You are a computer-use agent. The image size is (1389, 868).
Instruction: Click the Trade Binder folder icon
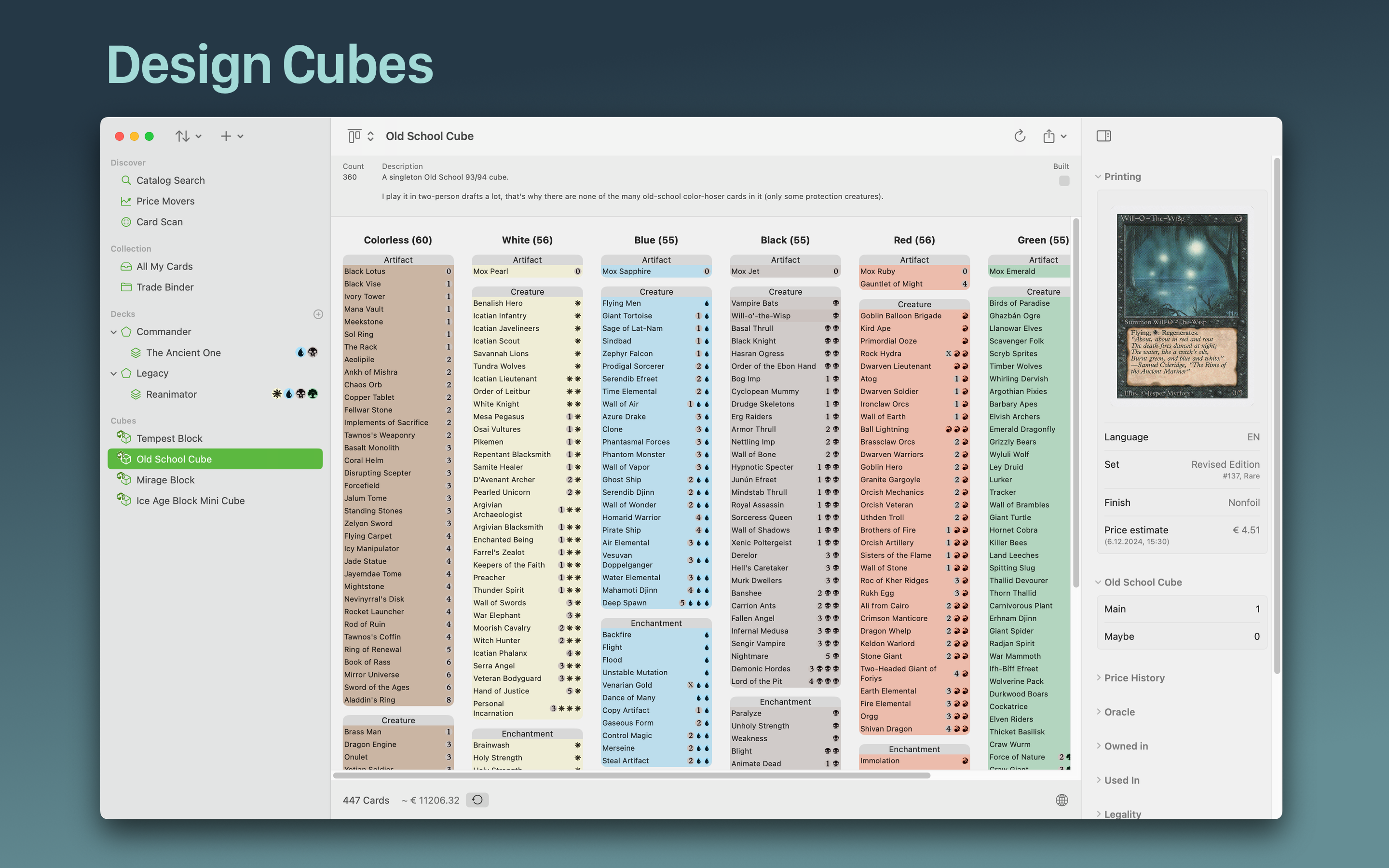tap(126, 287)
